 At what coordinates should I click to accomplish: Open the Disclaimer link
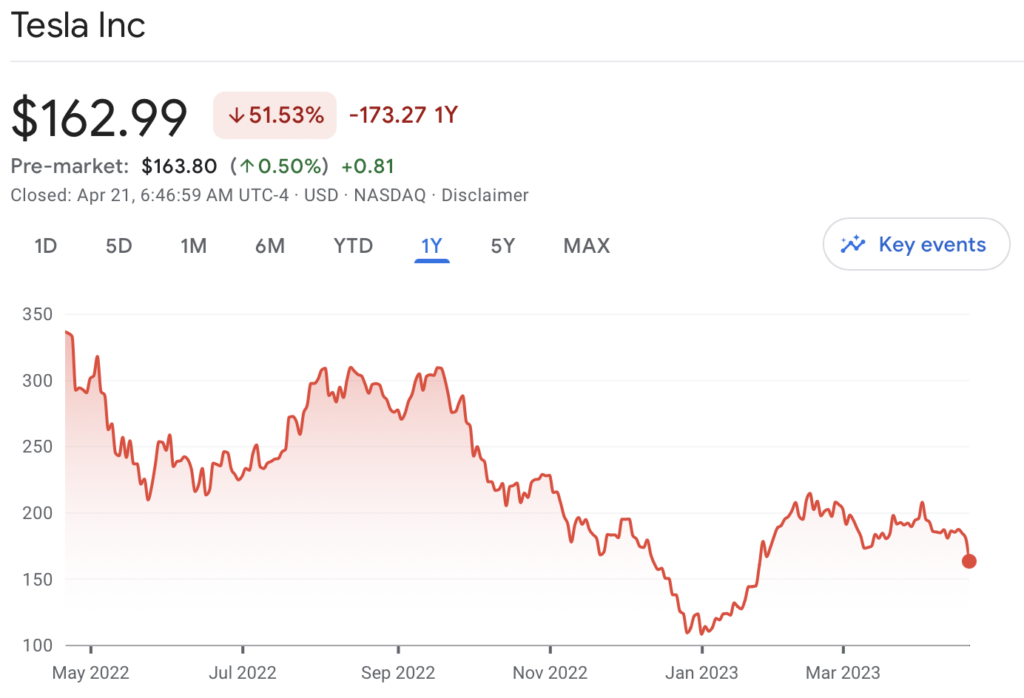pyautogui.click(x=485, y=195)
